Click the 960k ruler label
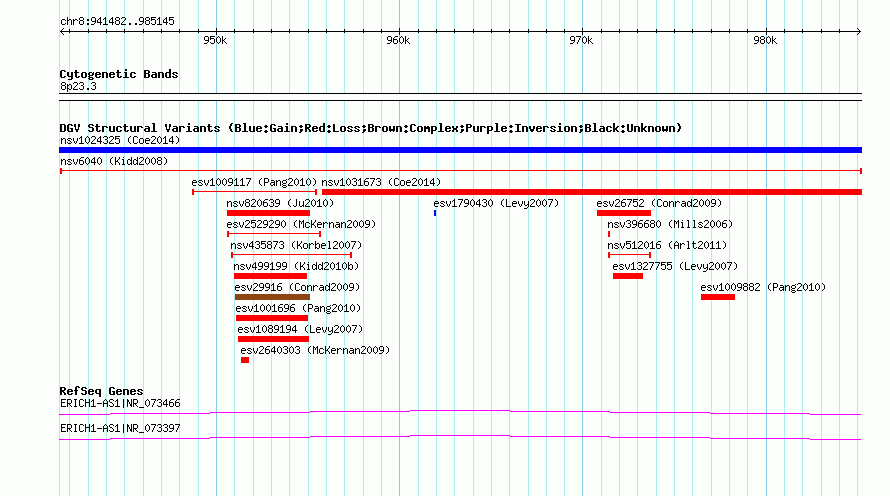 398,40
